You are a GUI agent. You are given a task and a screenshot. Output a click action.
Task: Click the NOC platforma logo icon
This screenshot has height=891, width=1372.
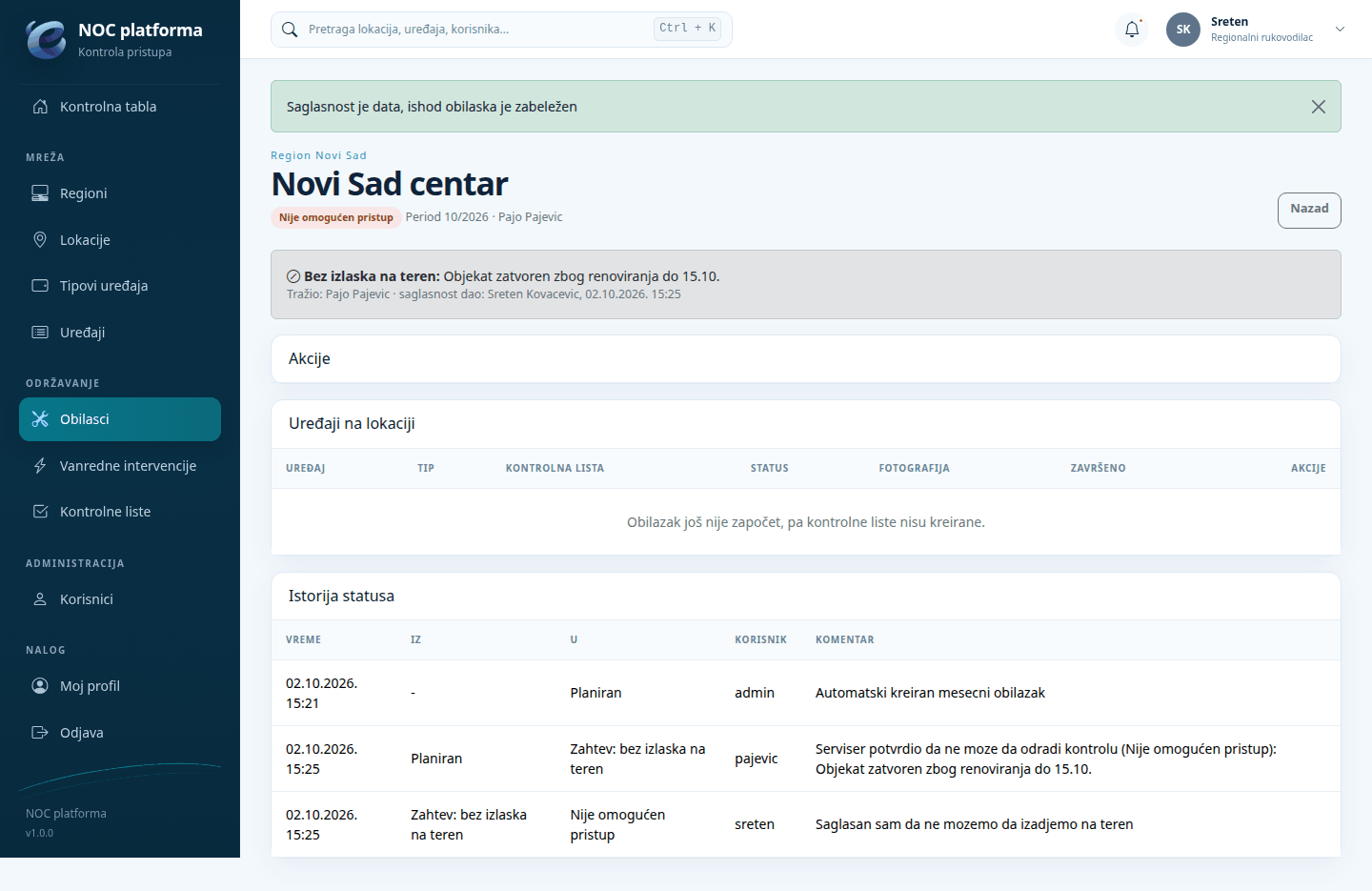[46, 39]
